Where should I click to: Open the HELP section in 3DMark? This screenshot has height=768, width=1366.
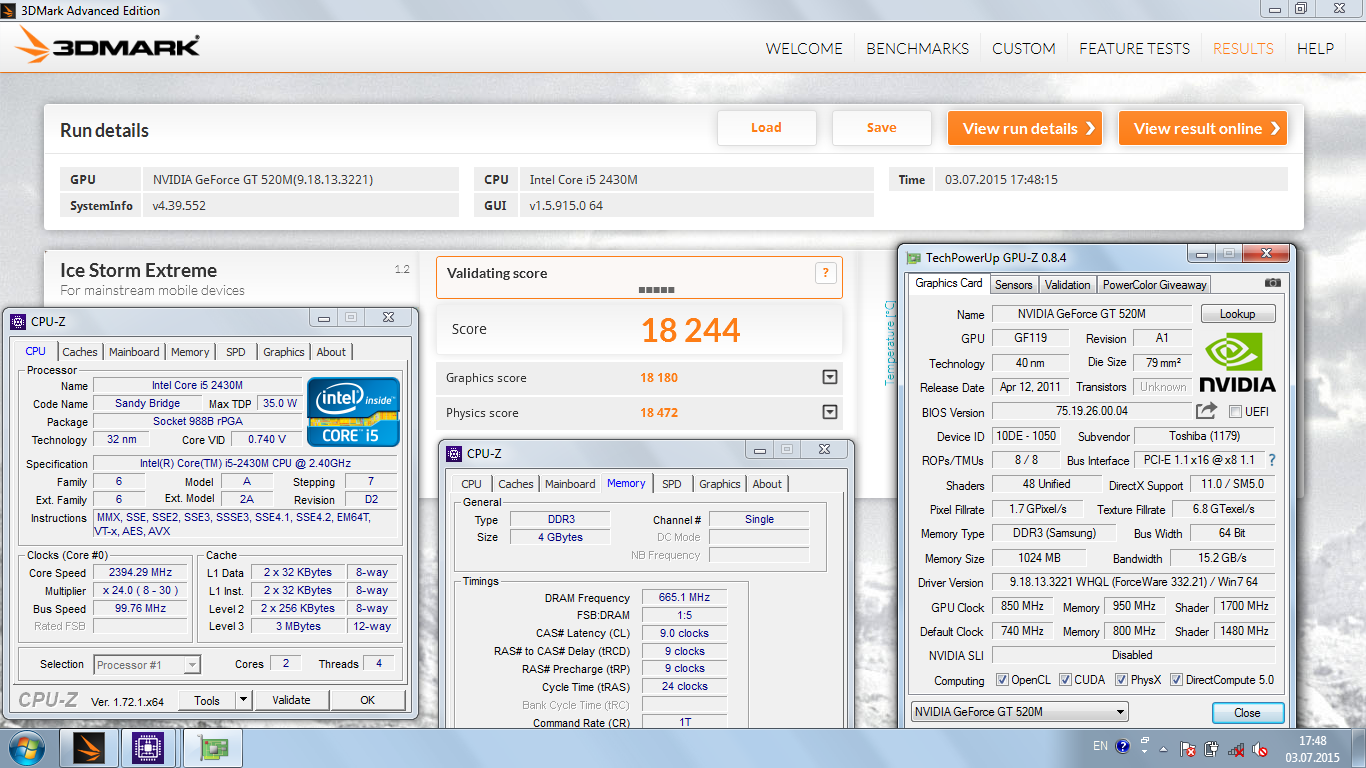pyautogui.click(x=1315, y=48)
